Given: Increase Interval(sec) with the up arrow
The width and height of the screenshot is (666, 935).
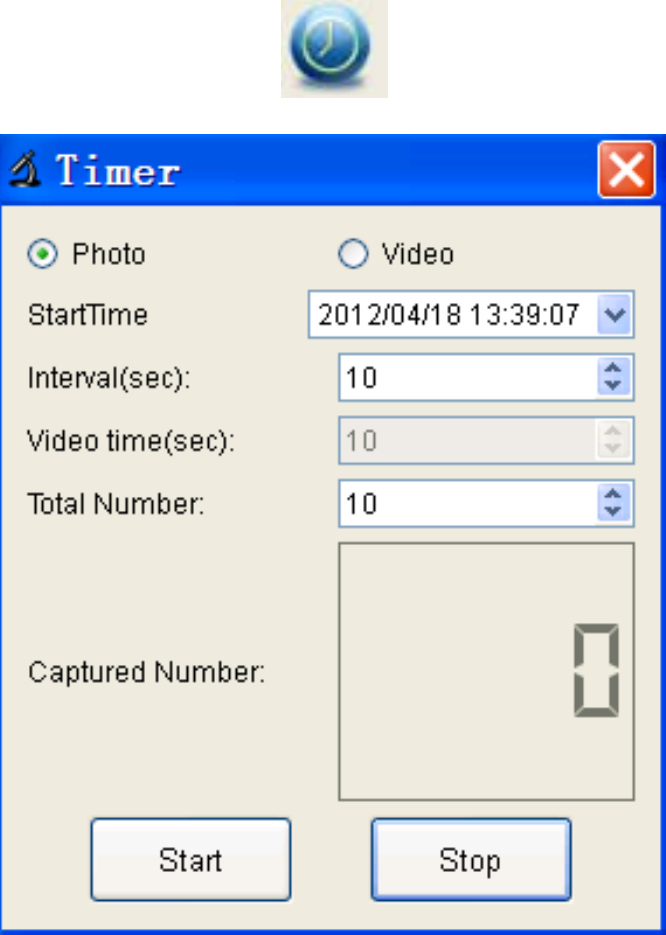Looking at the screenshot, I should (614, 370).
